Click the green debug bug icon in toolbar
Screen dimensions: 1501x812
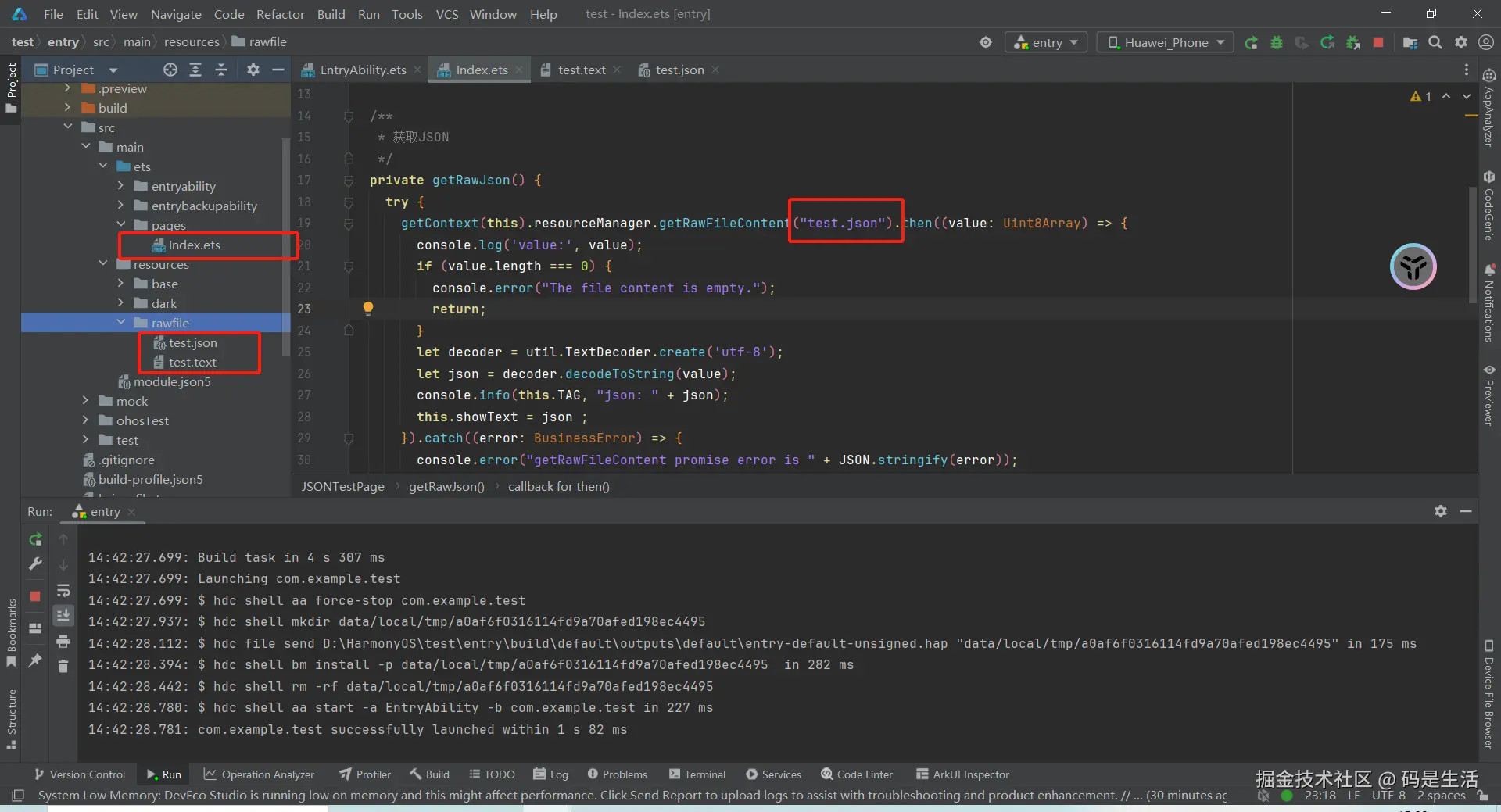tap(1276, 43)
